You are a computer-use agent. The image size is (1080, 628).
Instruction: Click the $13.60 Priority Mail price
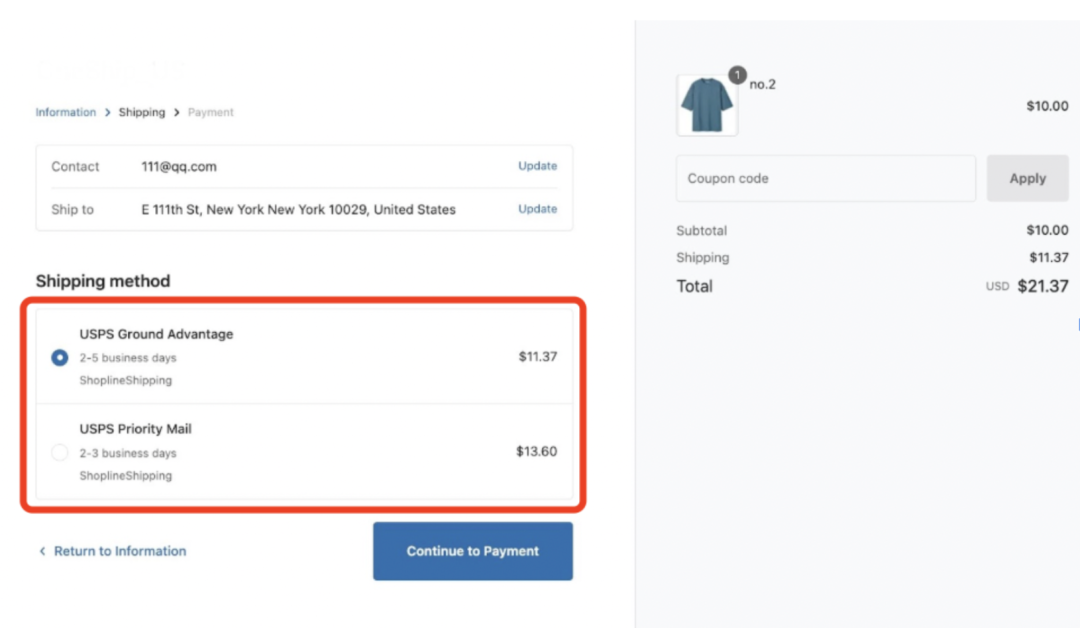coord(537,451)
